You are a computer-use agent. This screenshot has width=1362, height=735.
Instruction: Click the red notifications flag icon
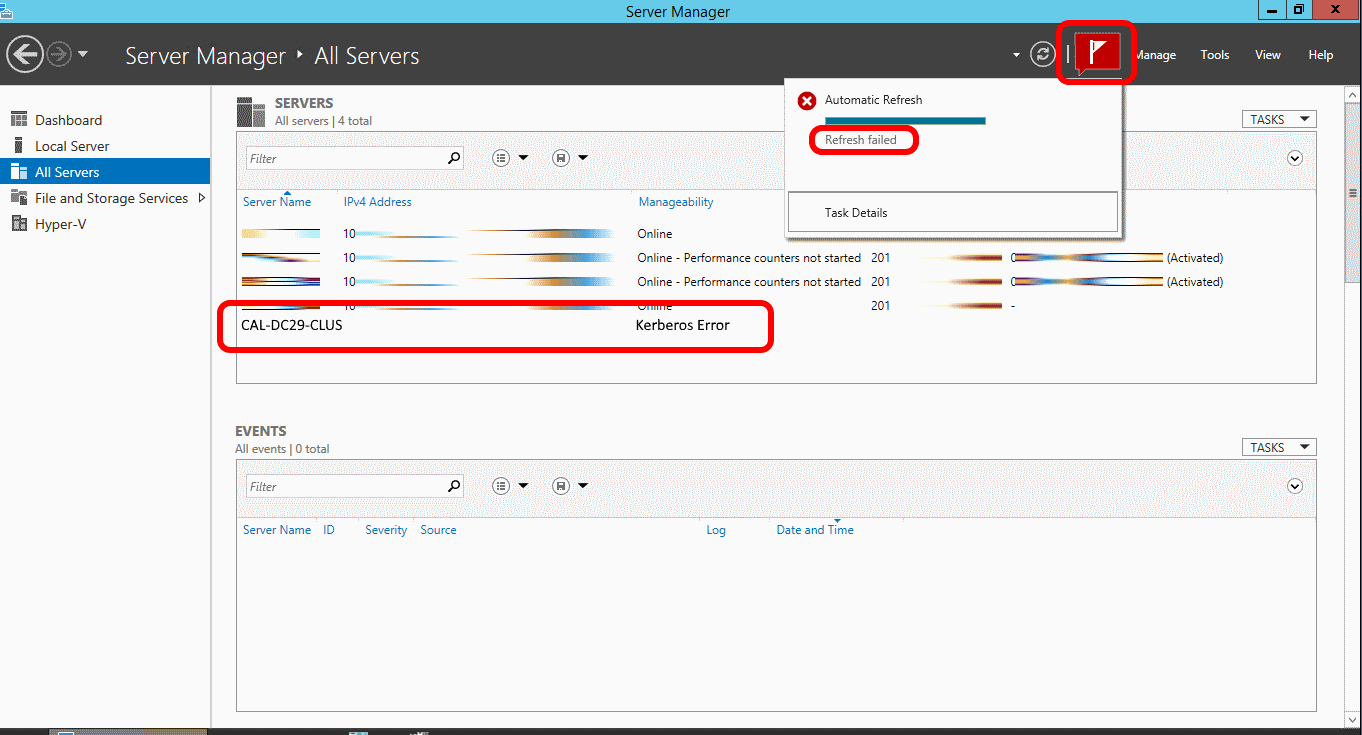coord(1097,52)
